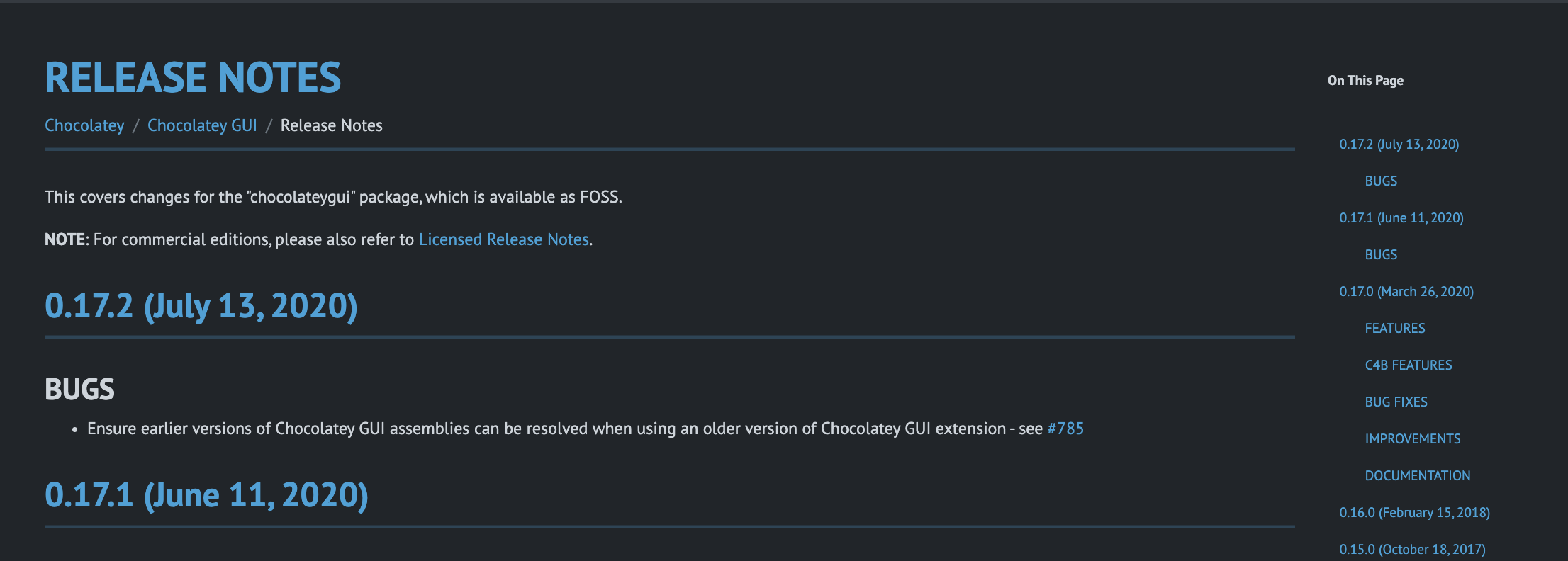This screenshot has width=1568, height=561.
Task: Jump to BUG FIXES section
Action: point(1396,402)
